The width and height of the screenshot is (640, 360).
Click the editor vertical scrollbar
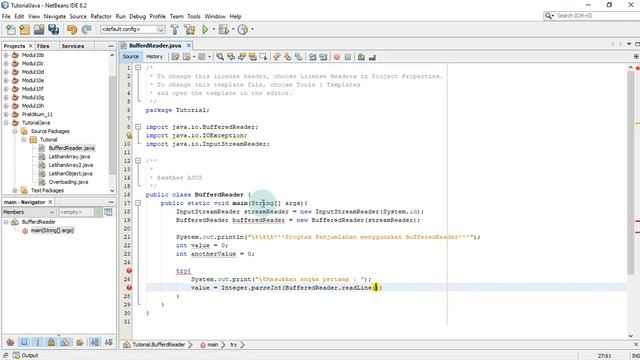click(x=631, y=172)
